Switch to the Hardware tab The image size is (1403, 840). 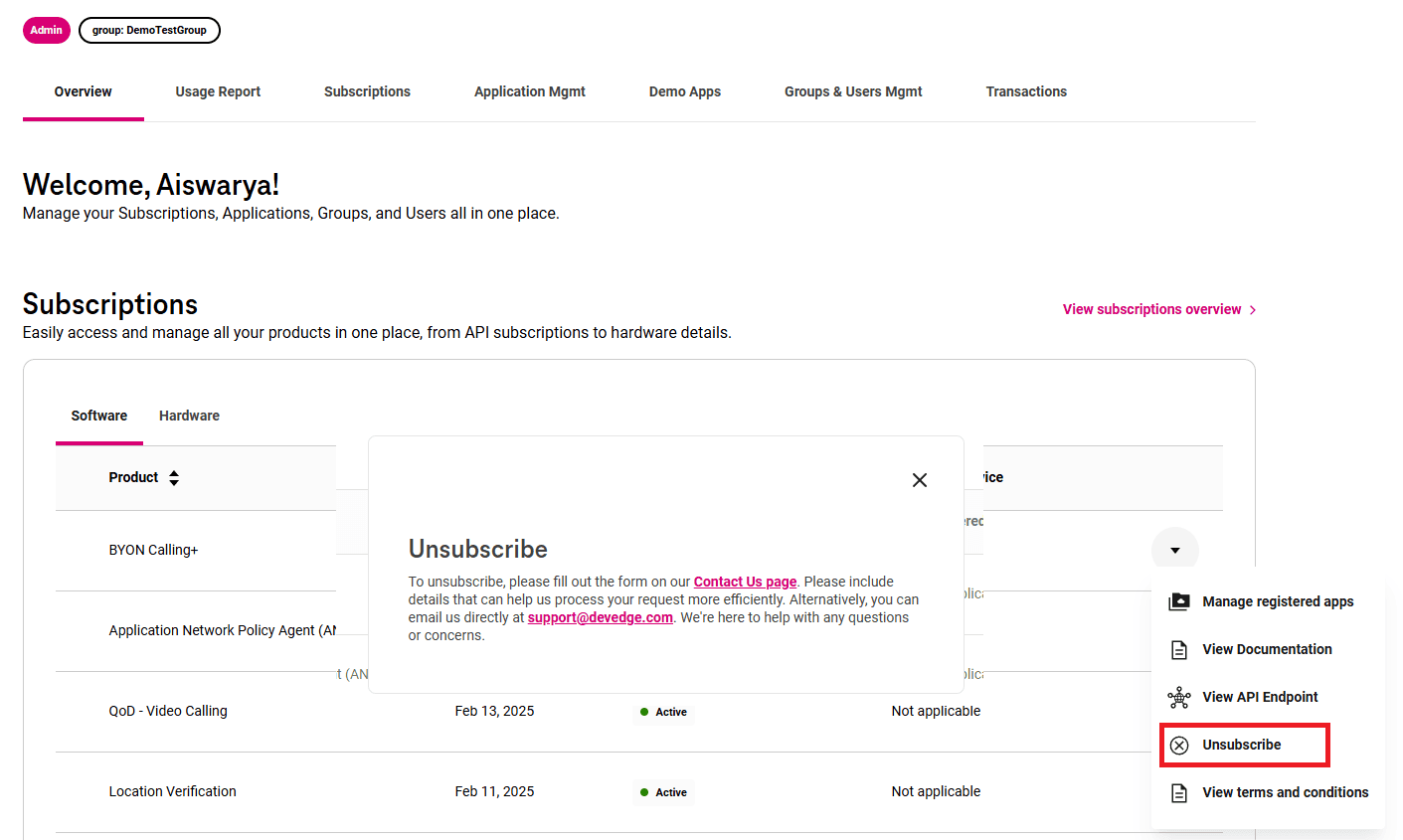189,416
